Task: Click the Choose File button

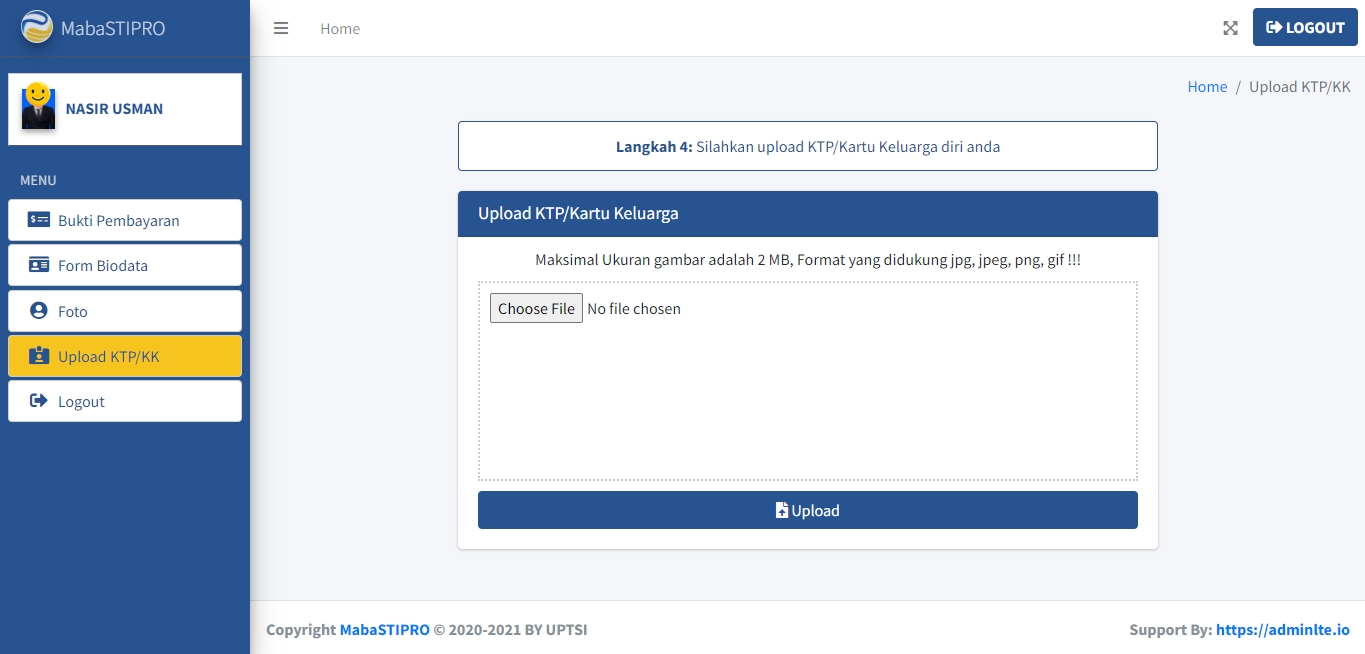Action: coord(536,308)
